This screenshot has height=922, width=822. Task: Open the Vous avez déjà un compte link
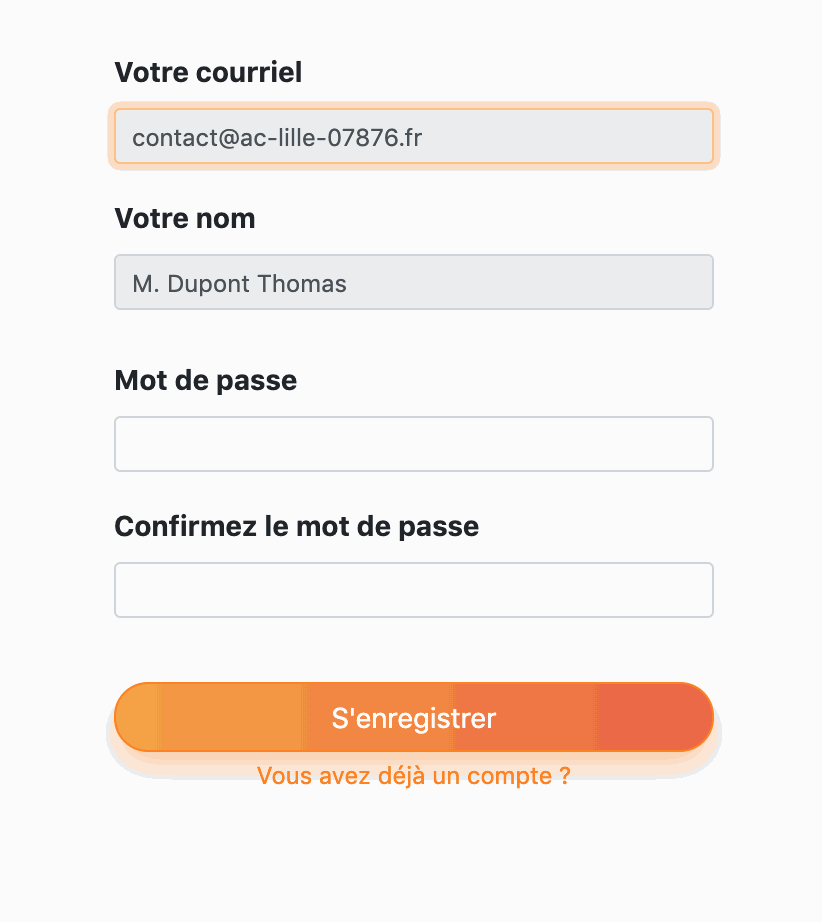coord(413,776)
